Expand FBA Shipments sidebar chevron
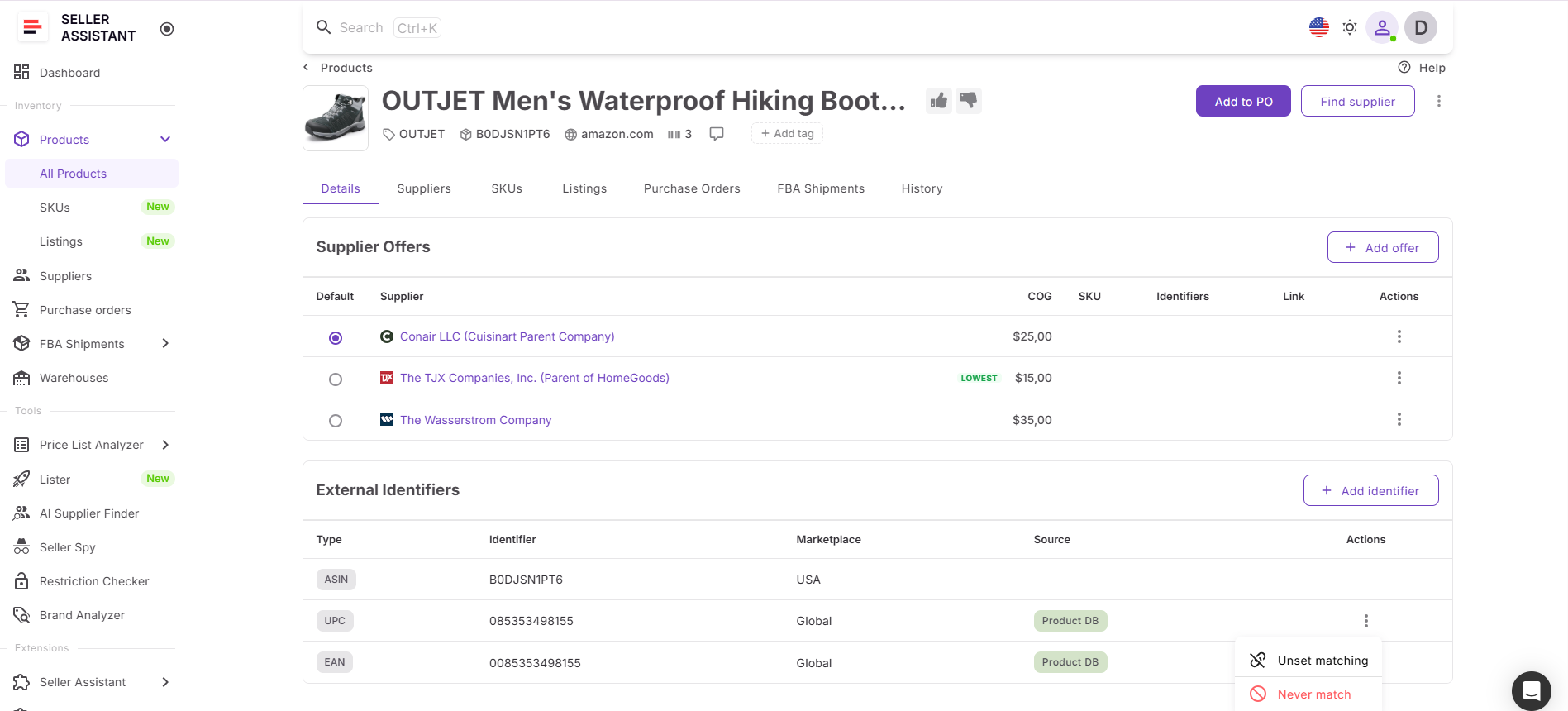This screenshot has height=711, width=1568. pos(165,344)
